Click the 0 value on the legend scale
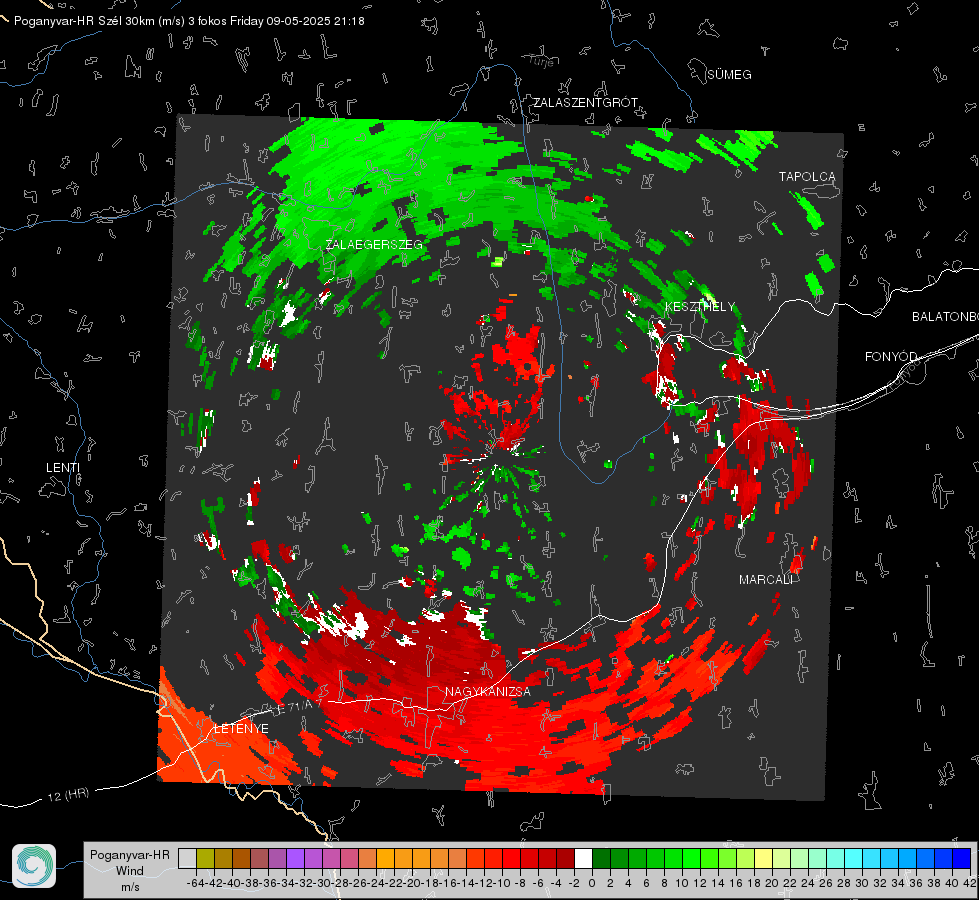This screenshot has height=900, width=979. [x=593, y=883]
